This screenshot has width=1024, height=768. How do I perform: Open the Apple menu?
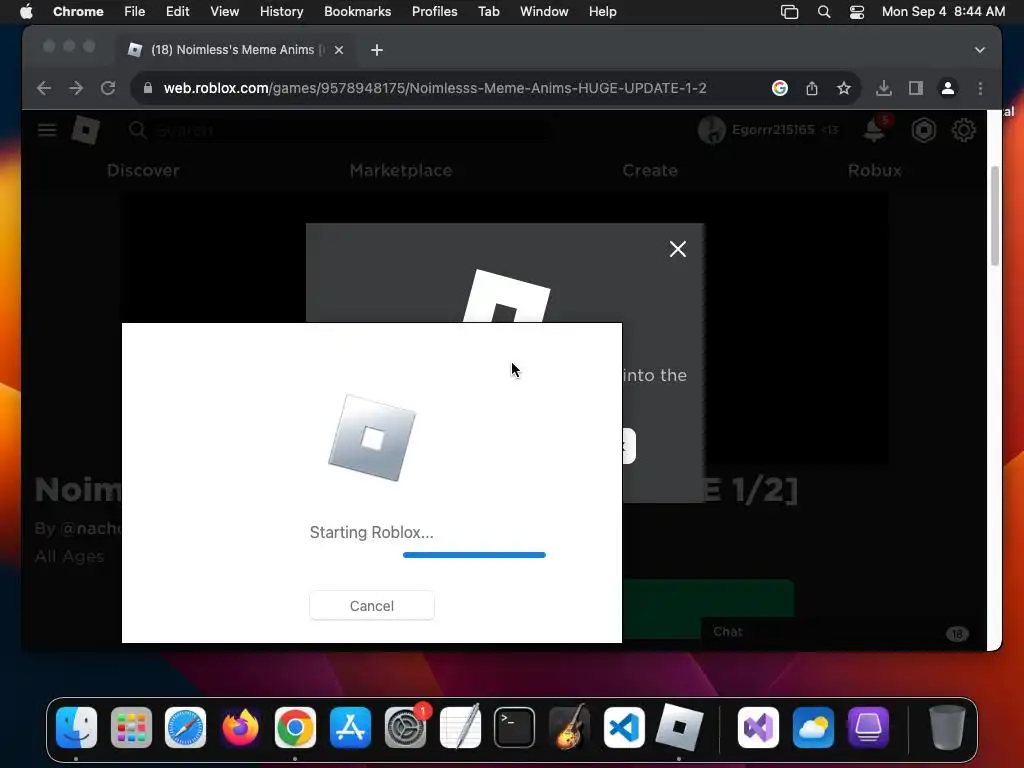[x=26, y=12]
